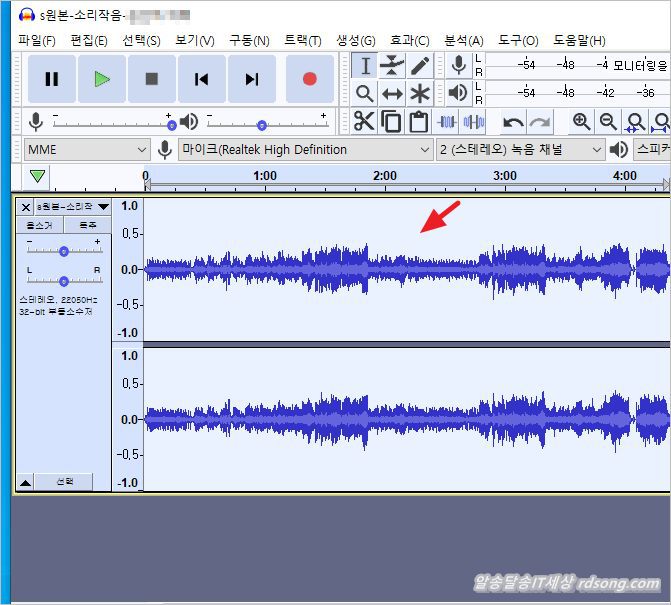
Task: Click the track 선택 button
Action: click(64, 482)
